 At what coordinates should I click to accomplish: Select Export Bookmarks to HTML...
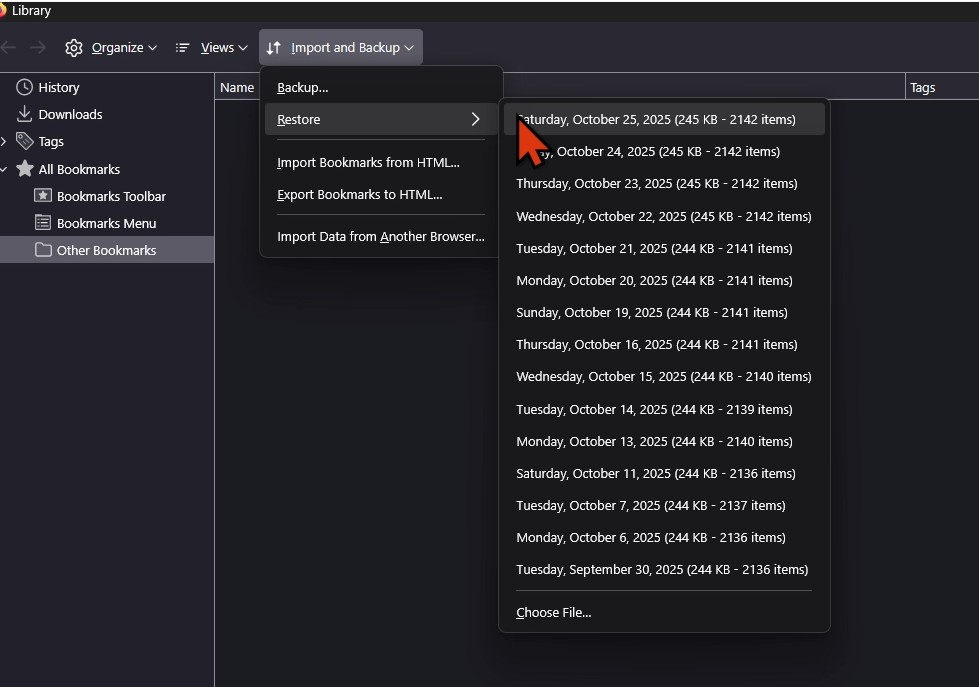[x=359, y=195]
